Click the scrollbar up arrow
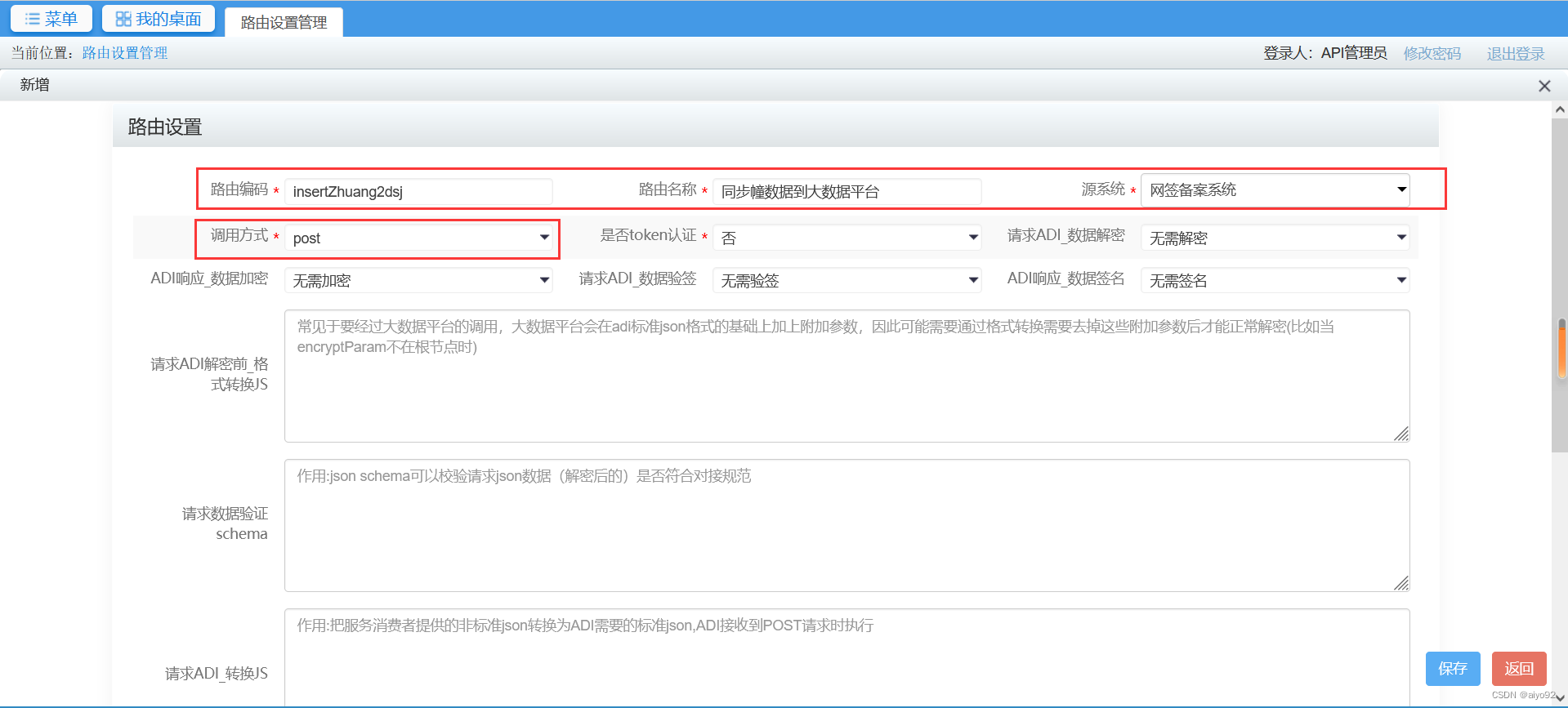Viewport: 1568px width, 708px height. tap(1560, 109)
